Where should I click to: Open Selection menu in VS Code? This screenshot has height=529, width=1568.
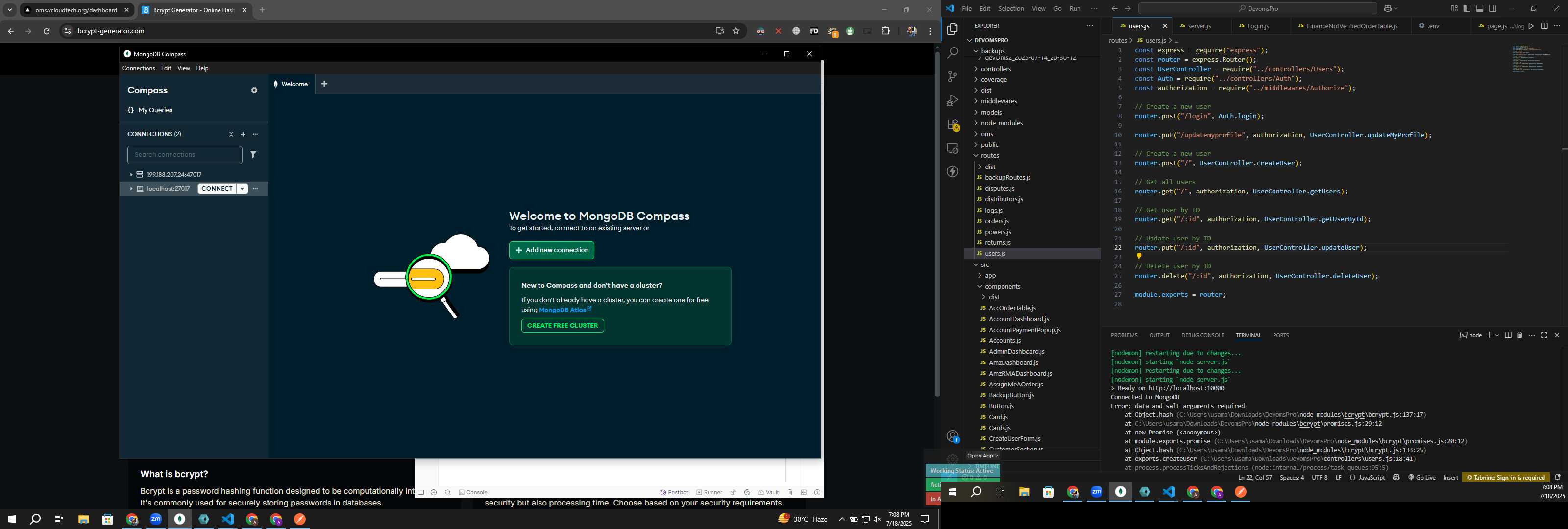1010,8
